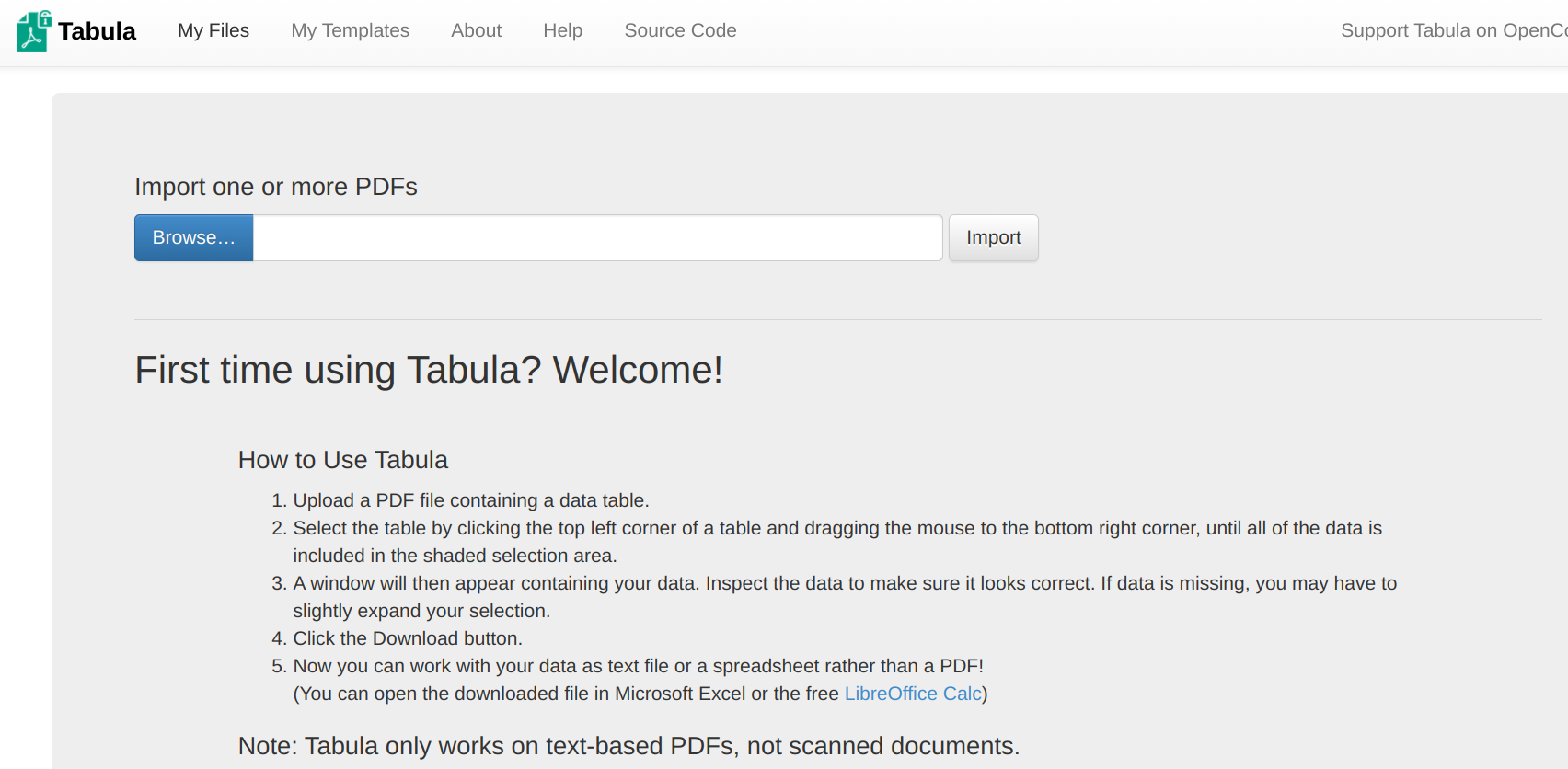Click the Tabula brand name text

pyautogui.click(x=97, y=31)
